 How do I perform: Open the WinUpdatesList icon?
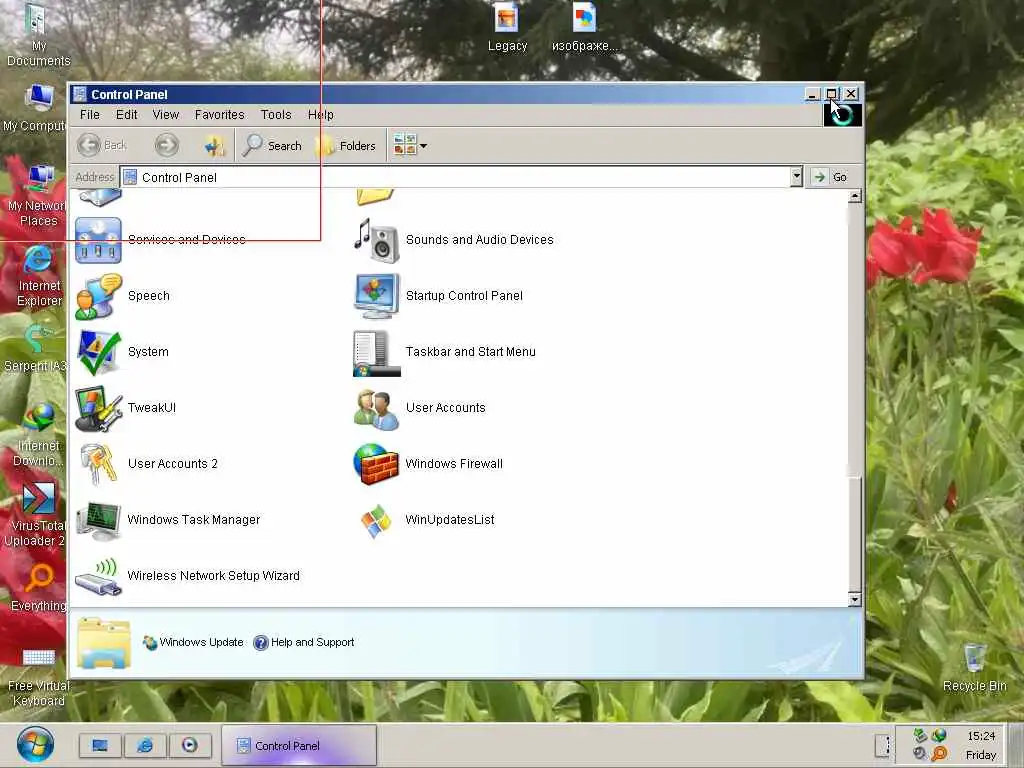376,520
